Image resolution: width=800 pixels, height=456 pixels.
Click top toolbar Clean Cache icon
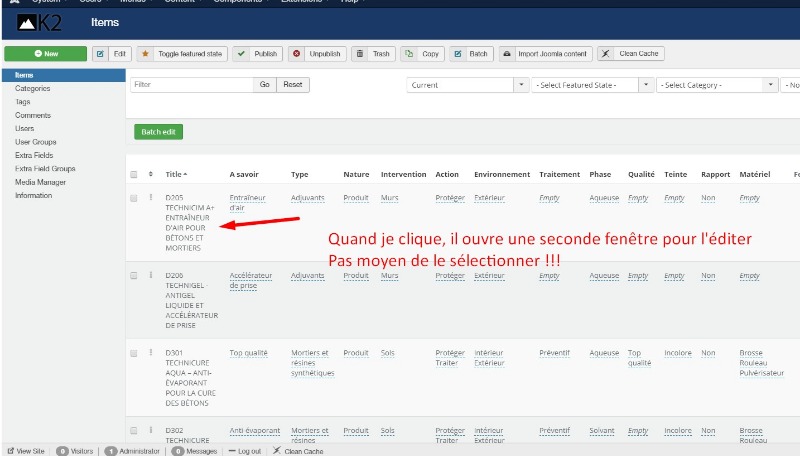(x=606, y=54)
